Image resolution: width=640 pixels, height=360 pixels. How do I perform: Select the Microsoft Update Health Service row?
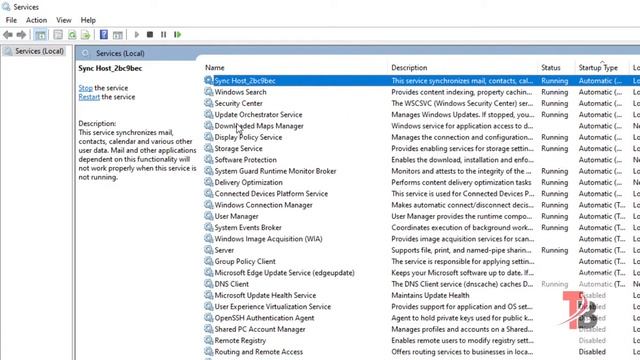pos(422,295)
